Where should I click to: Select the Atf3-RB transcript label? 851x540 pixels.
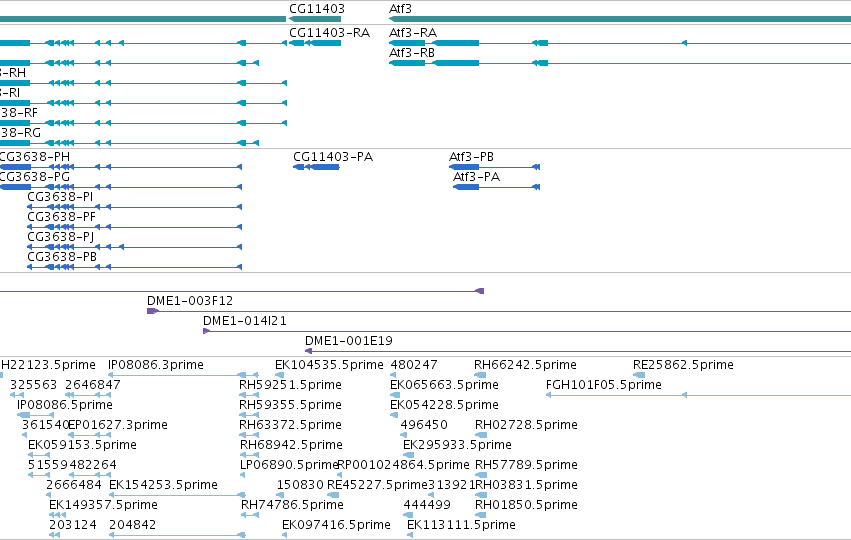tap(412, 53)
